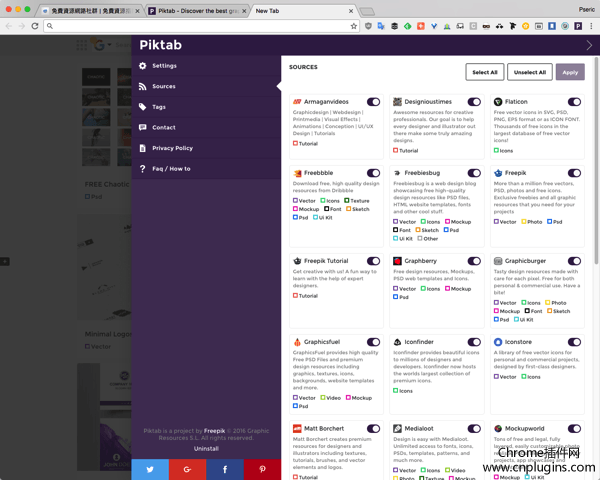The height and width of the screenshot is (480, 600).
Task: Click the Contact chat bubble icon
Action: (x=142, y=127)
